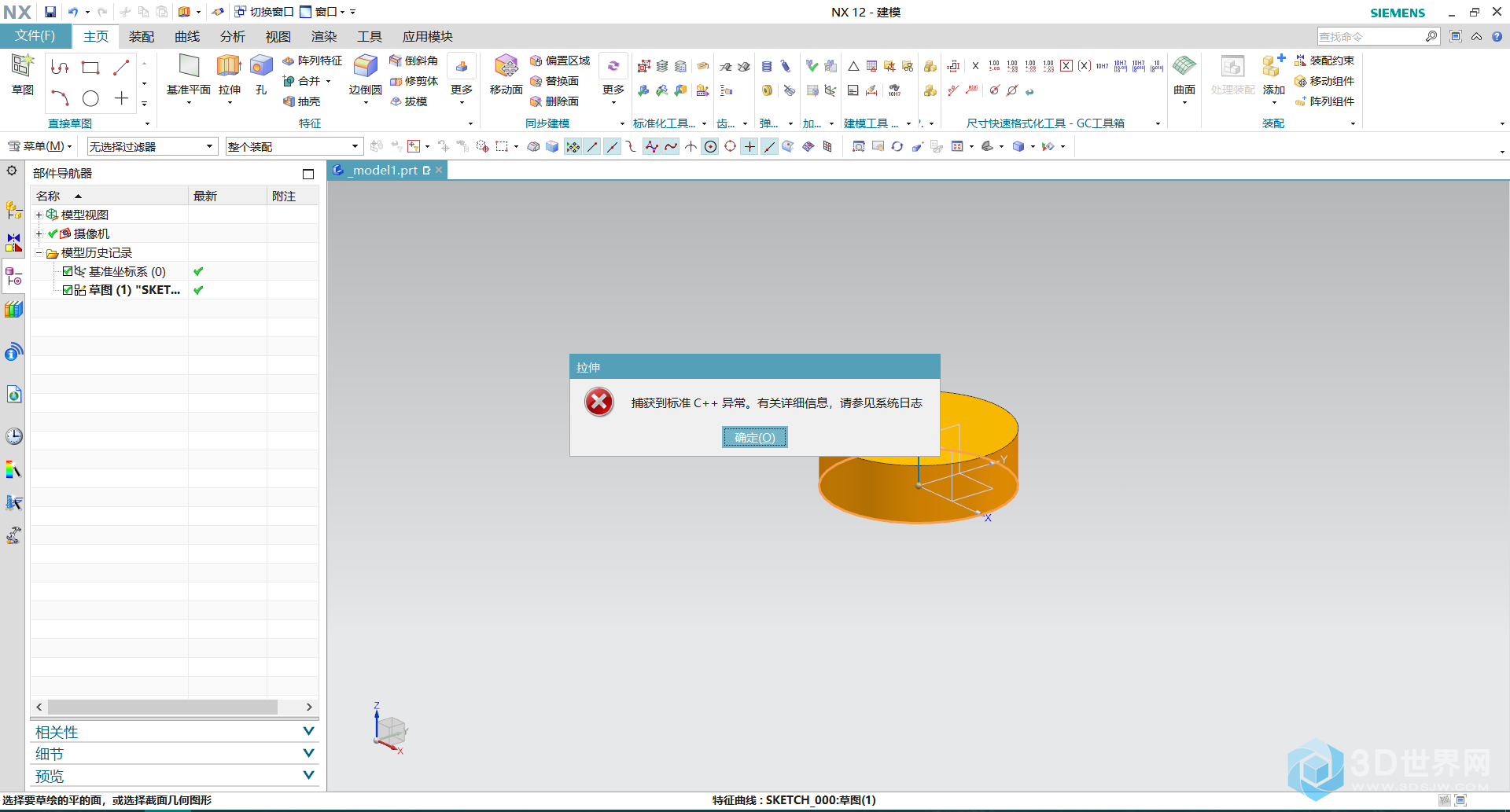This screenshot has height=812, width=1510.
Task: Select the 添加 add component tool
Action: pos(1273,75)
